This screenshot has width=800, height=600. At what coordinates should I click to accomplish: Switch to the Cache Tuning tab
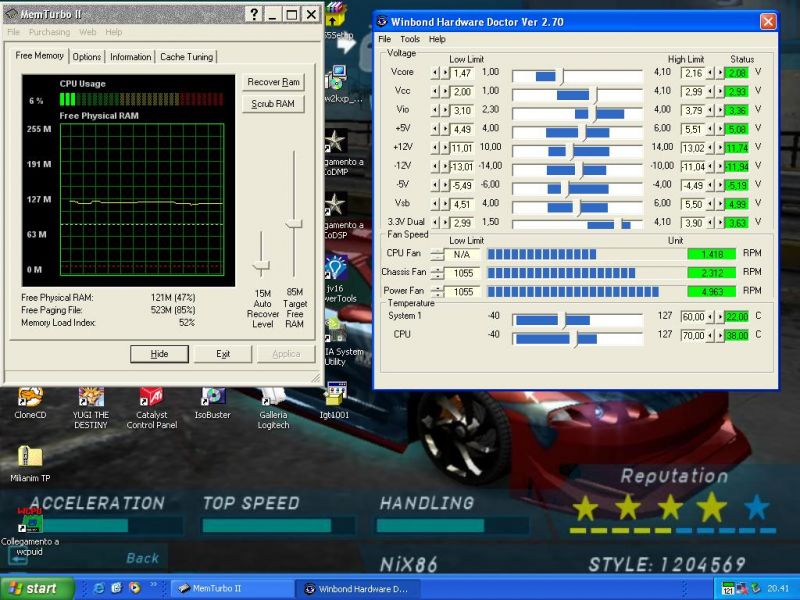pyautogui.click(x=187, y=57)
